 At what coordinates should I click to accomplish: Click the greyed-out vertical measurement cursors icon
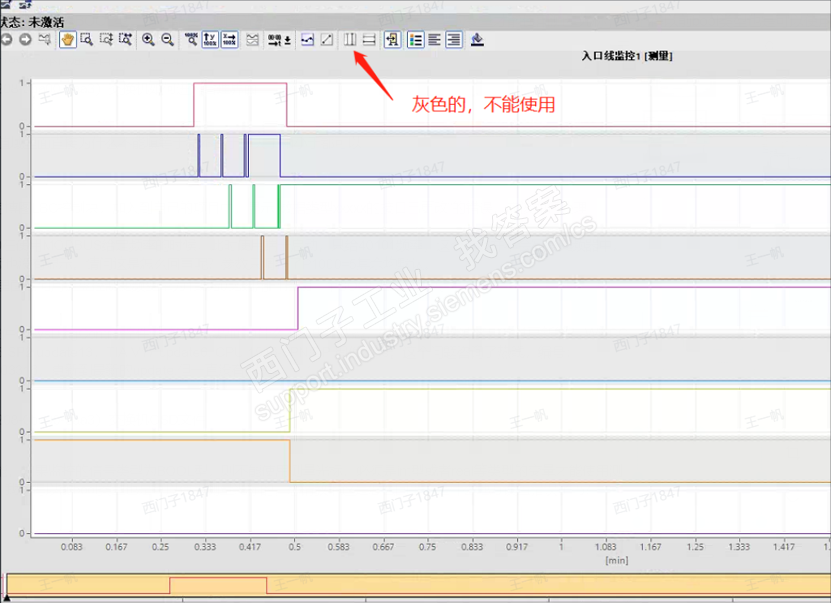coord(350,39)
